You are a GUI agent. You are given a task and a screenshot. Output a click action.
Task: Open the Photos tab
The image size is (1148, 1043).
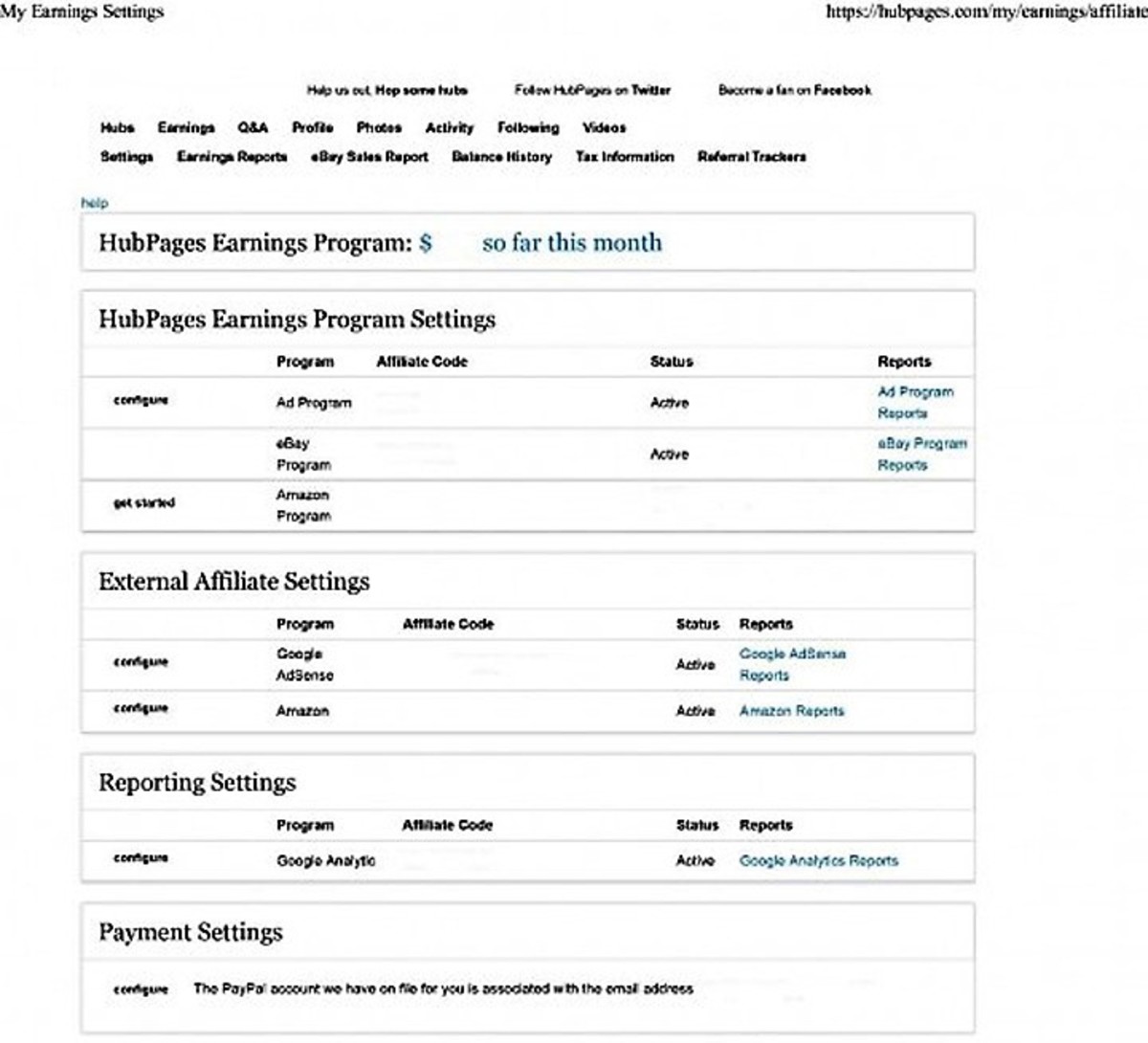pyautogui.click(x=379, y=127)
